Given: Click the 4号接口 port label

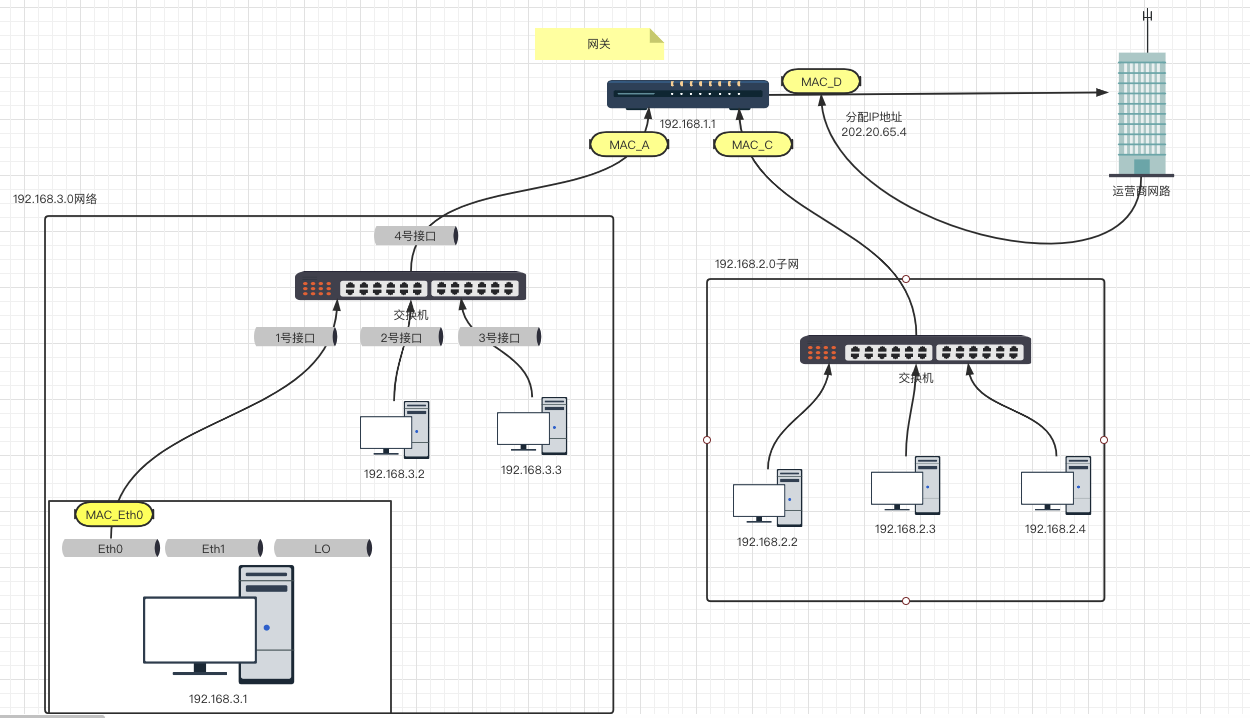Looking at the screenshot, I should coord(415,236).
